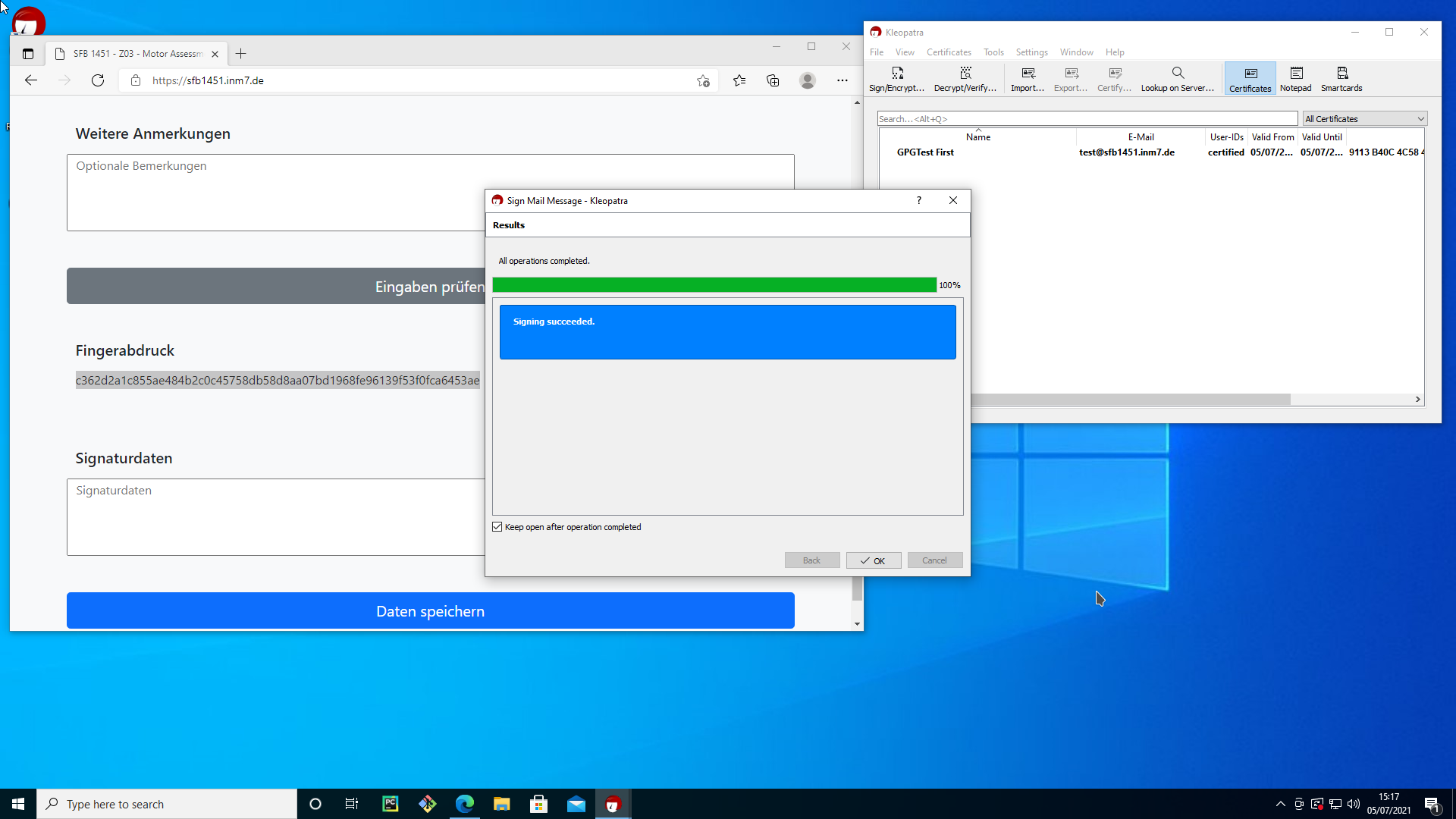The height and width of the screenshot is (819, 1456).
Task: Open Kleopatra File menu
Action: point(877,52)
